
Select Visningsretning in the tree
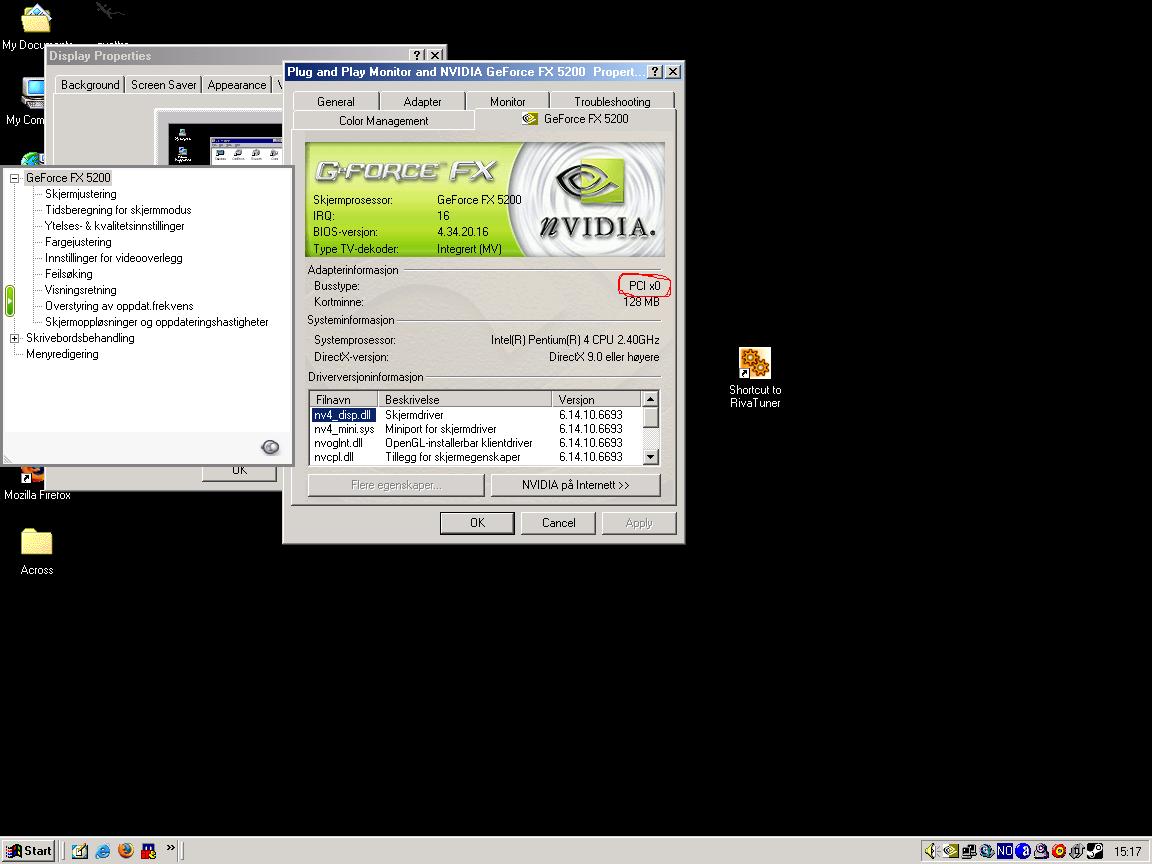81,290
